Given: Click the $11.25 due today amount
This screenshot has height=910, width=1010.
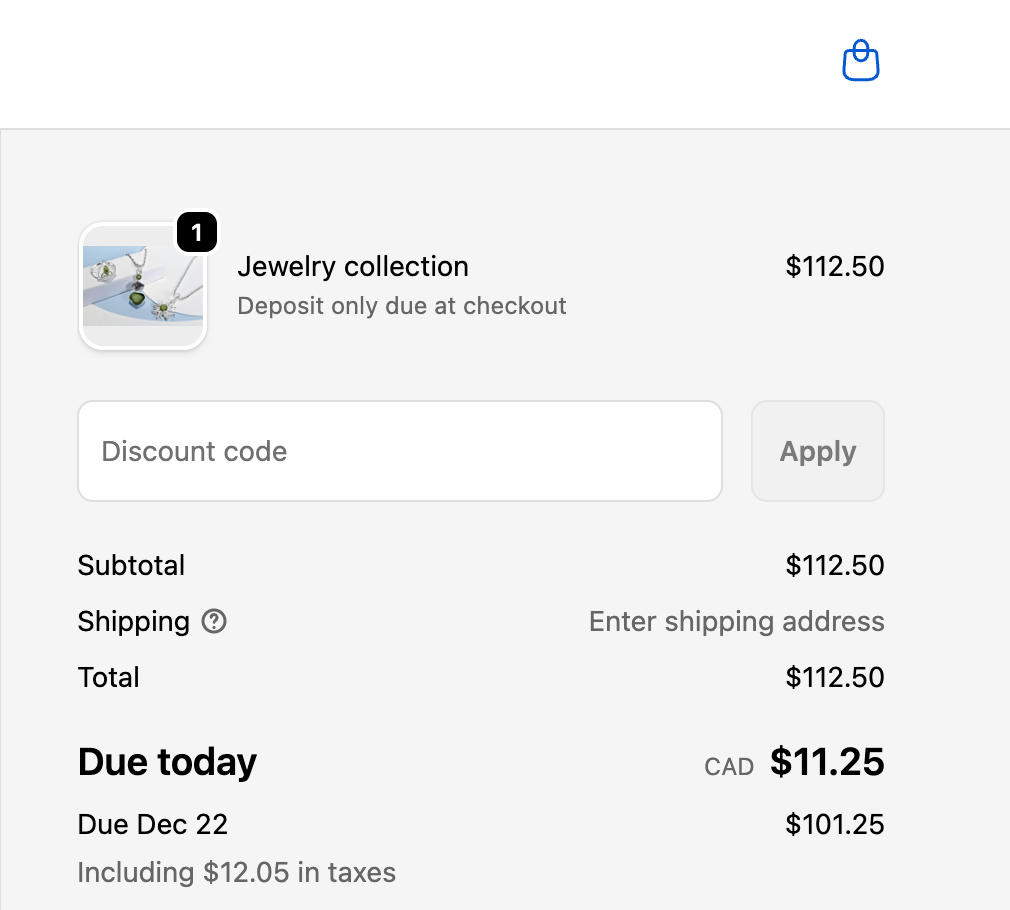Looking at the screenshot, I should [827, 762].
